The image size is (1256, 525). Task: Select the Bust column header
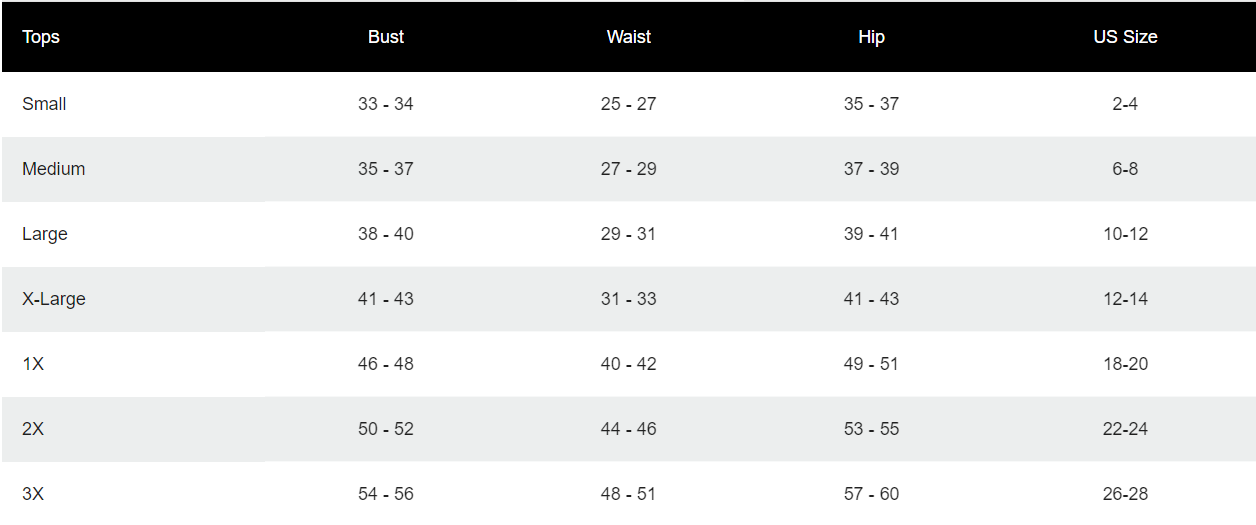pos(386,37)
